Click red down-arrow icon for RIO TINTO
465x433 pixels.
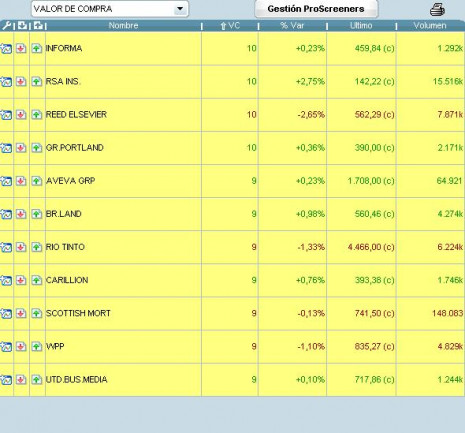[x=21, y=247]
